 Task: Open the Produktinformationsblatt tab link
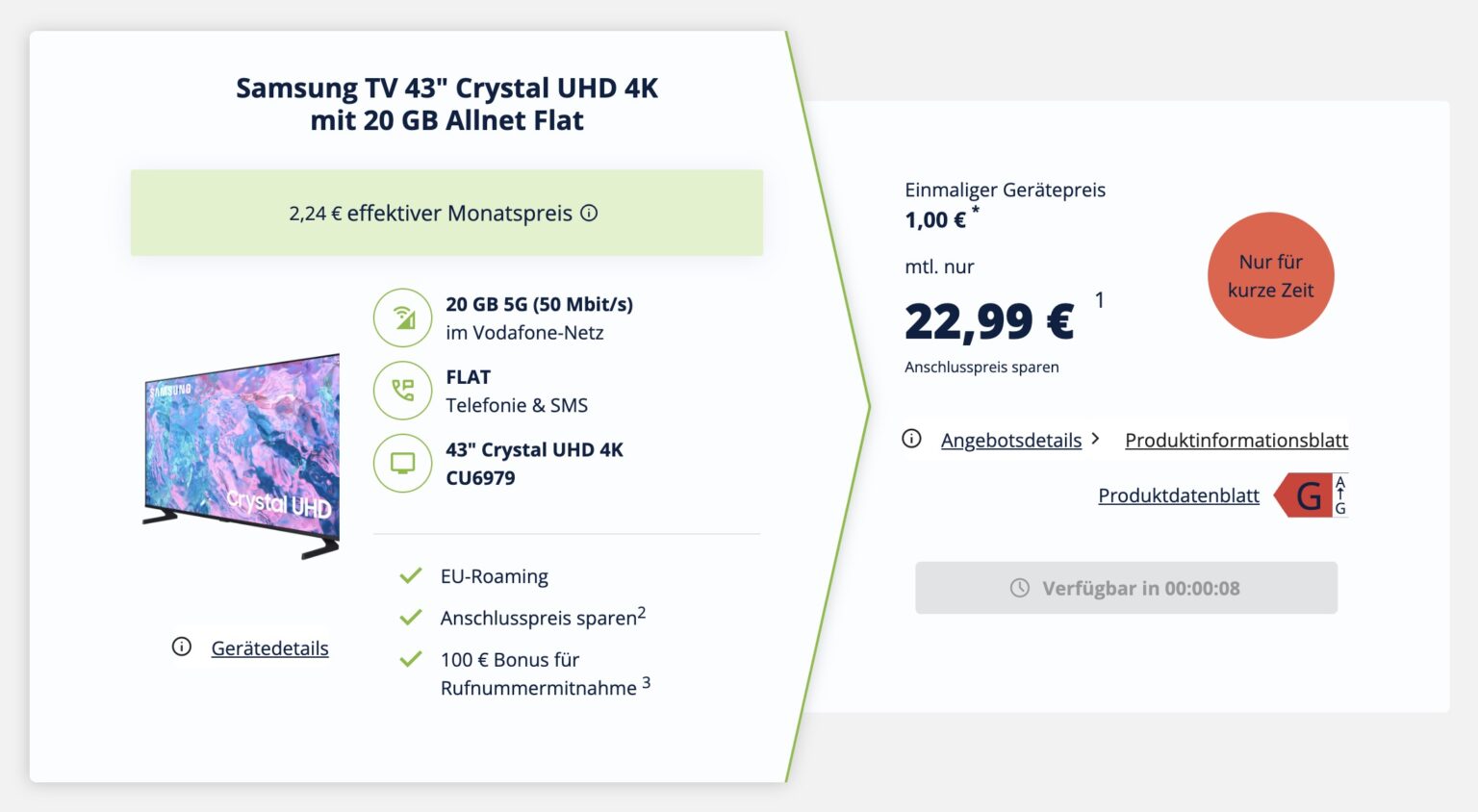[x=1236, y=440]
